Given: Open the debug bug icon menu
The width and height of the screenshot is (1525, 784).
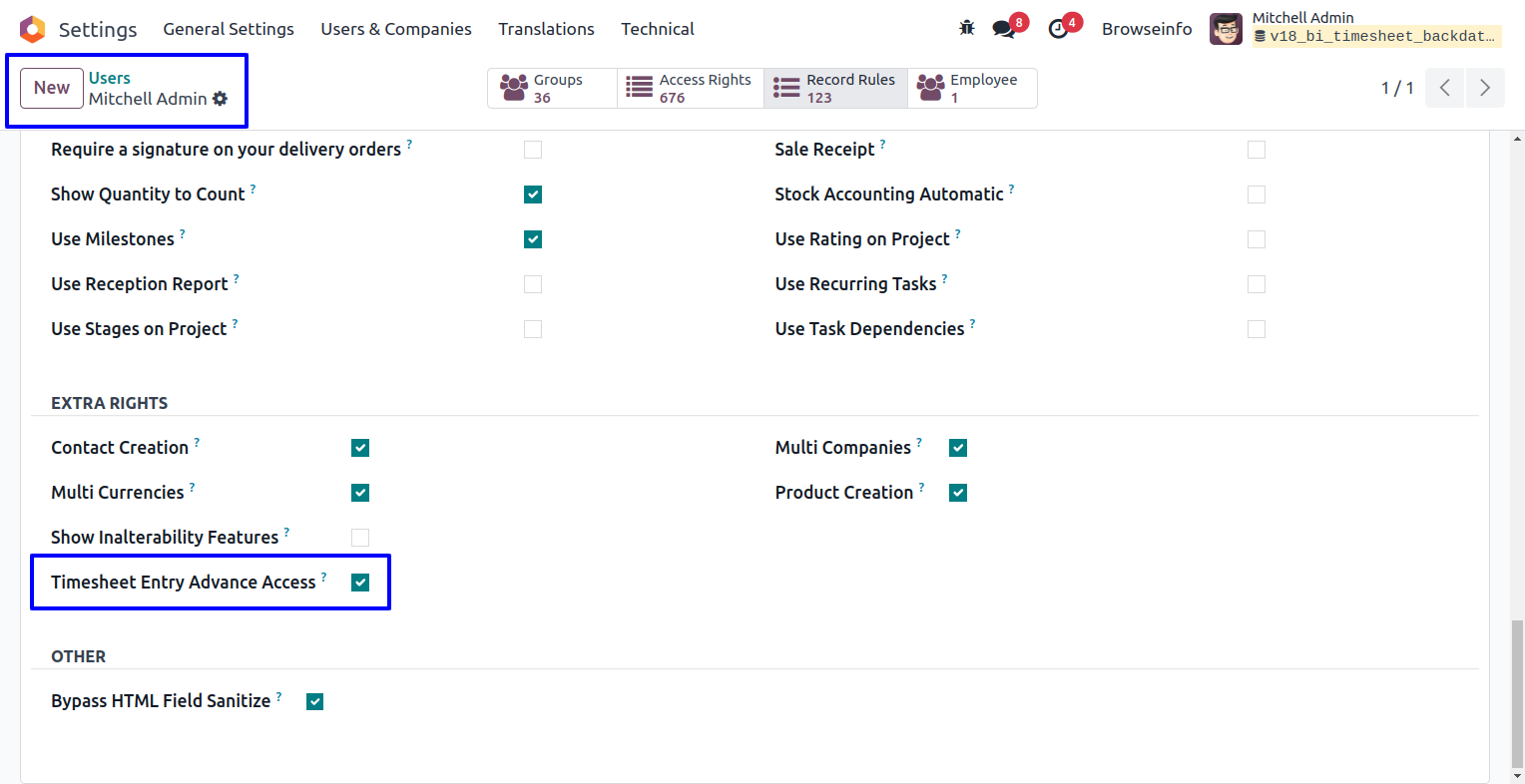Looking at the screenshot, I should point(966,28).
